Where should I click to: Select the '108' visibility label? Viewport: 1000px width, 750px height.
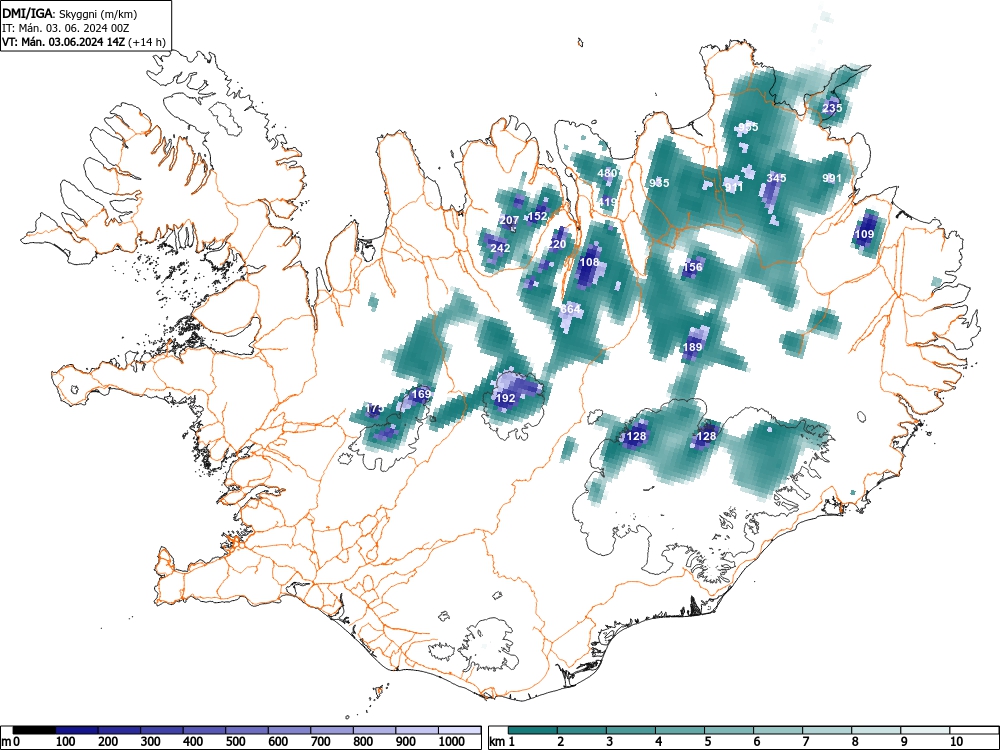[589, 261]
